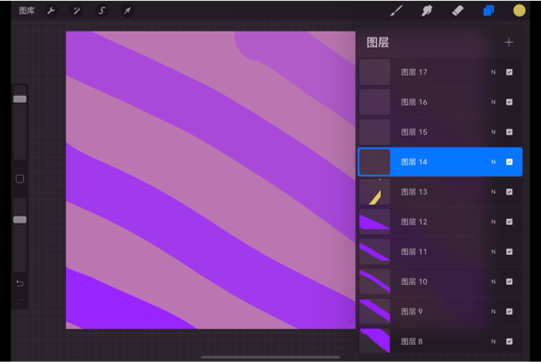Close the Layers panel icon

(x=489, y=11)
